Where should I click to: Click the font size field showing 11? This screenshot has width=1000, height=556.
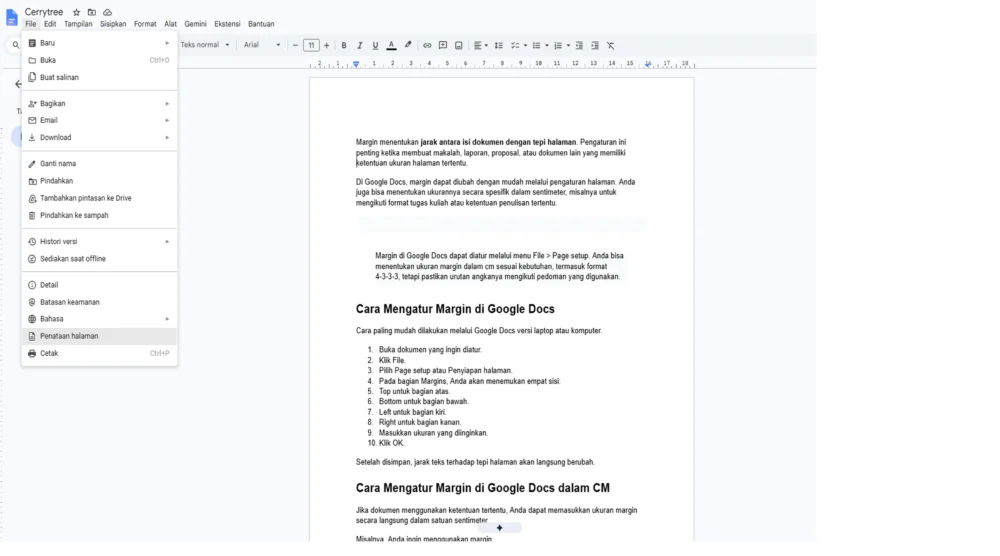(311, 45)
